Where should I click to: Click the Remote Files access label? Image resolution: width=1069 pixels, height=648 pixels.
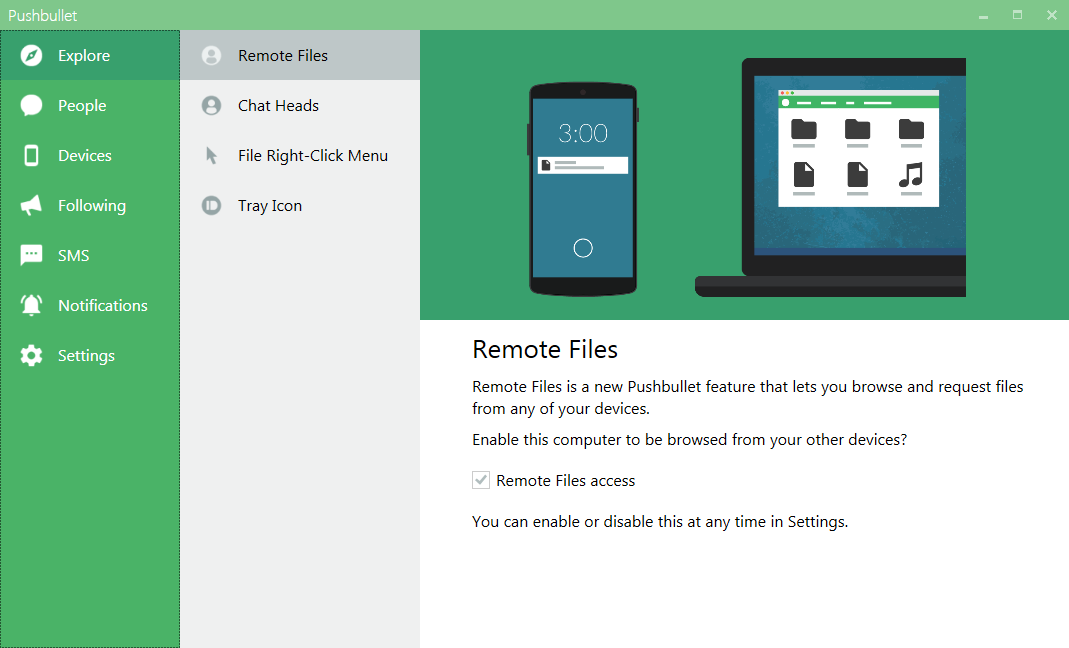coord(565,481)
